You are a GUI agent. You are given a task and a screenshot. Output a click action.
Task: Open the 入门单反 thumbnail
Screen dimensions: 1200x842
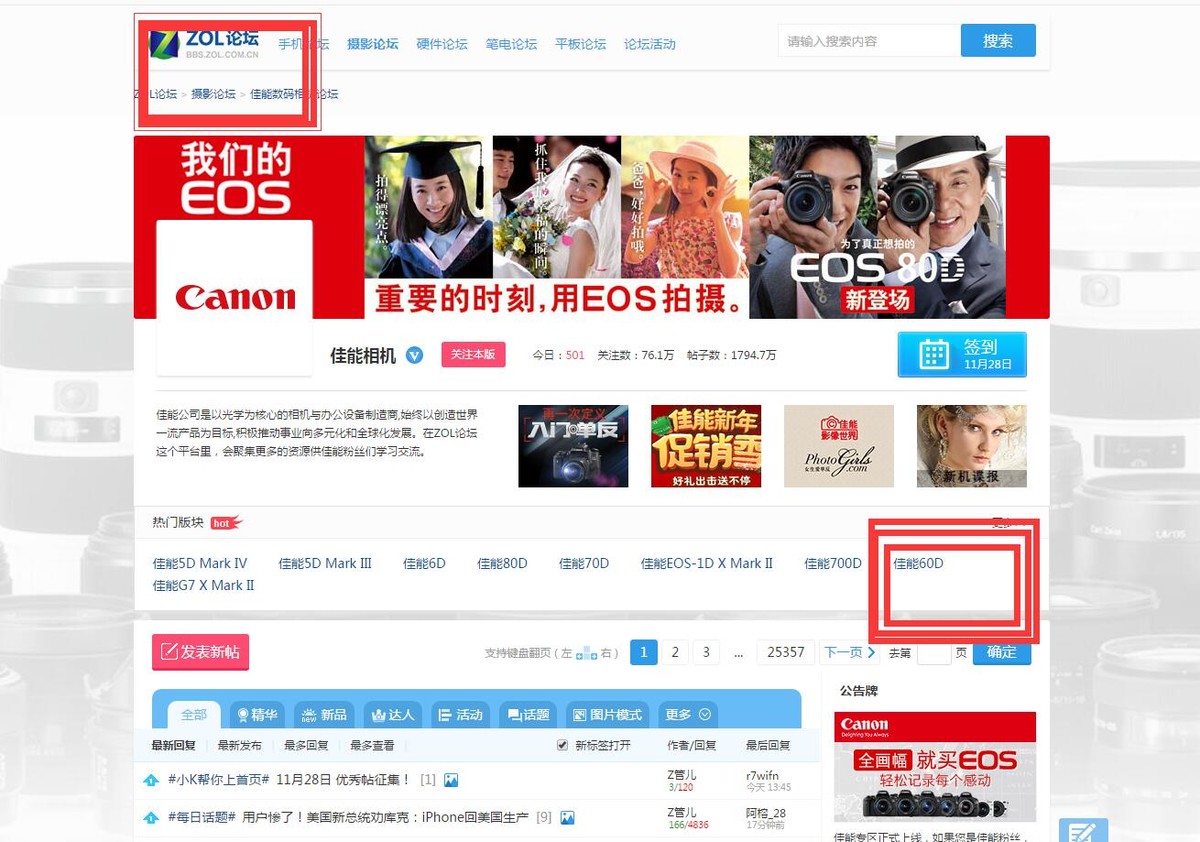[573, 446]
